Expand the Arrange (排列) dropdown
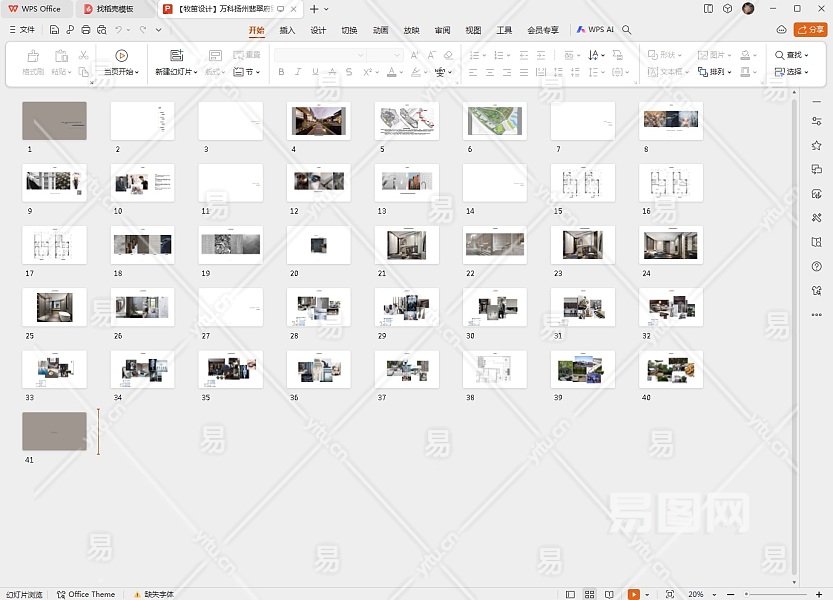Screen dimensions: 833x600 click(717, 72)
